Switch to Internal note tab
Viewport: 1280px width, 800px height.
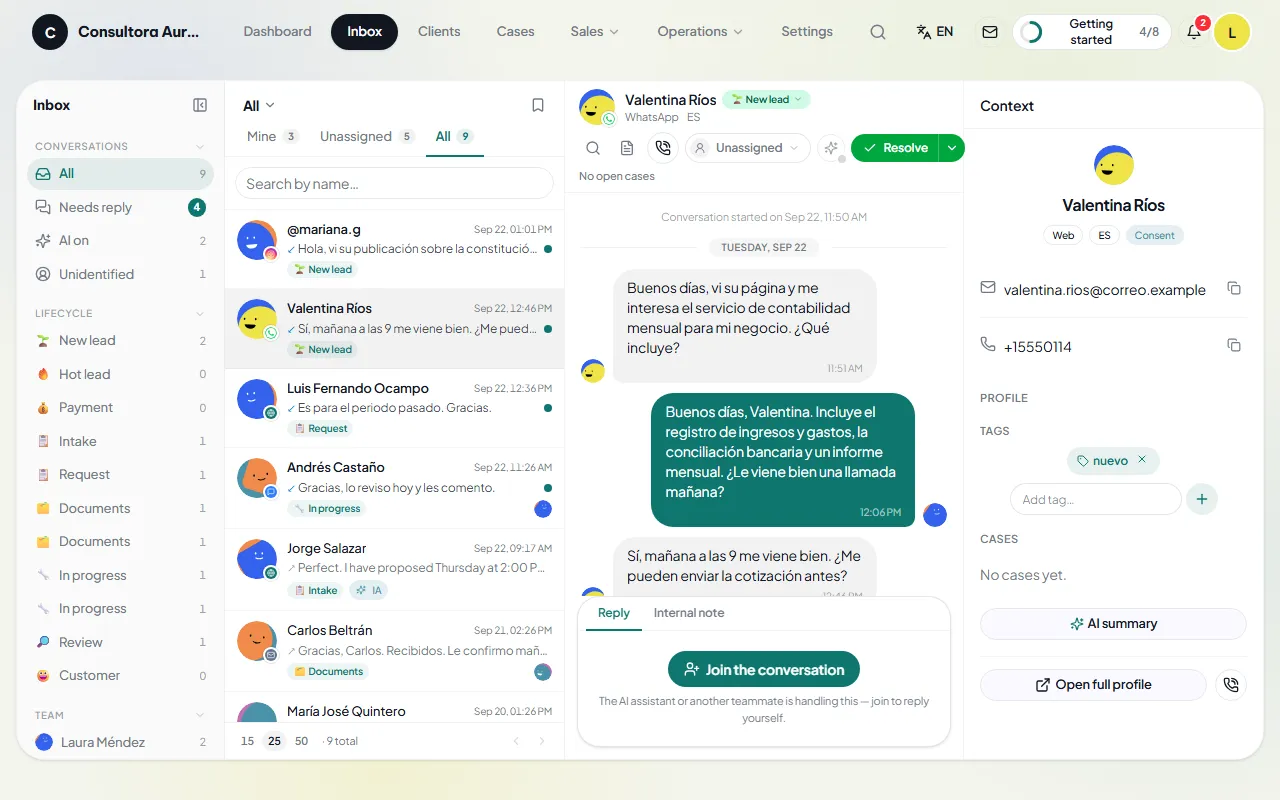(689, 613)
